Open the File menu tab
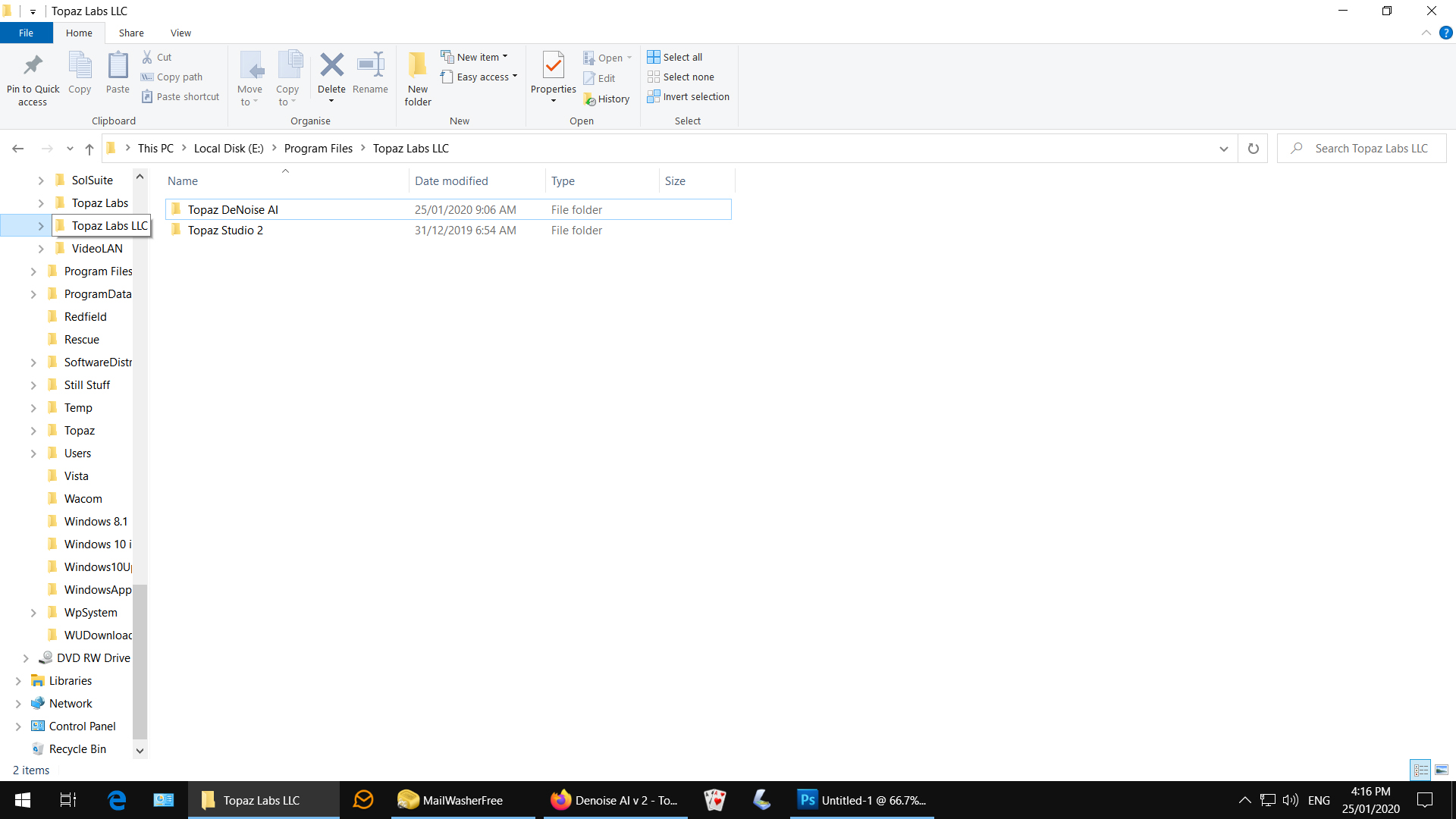This screenshot has width=1456, height=819. (26, 33)
